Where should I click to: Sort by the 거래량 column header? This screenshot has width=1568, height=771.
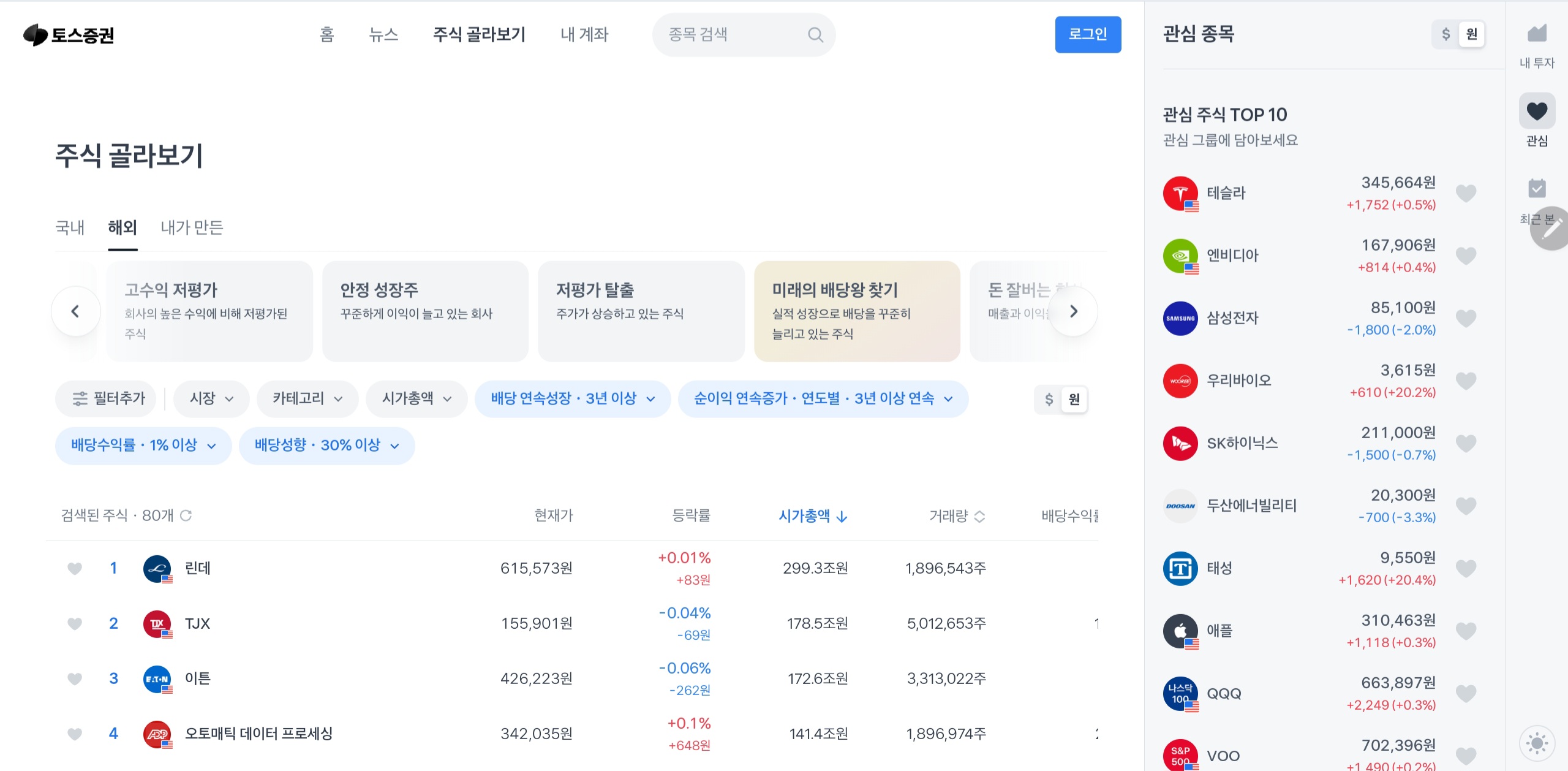tap(956, 516)
